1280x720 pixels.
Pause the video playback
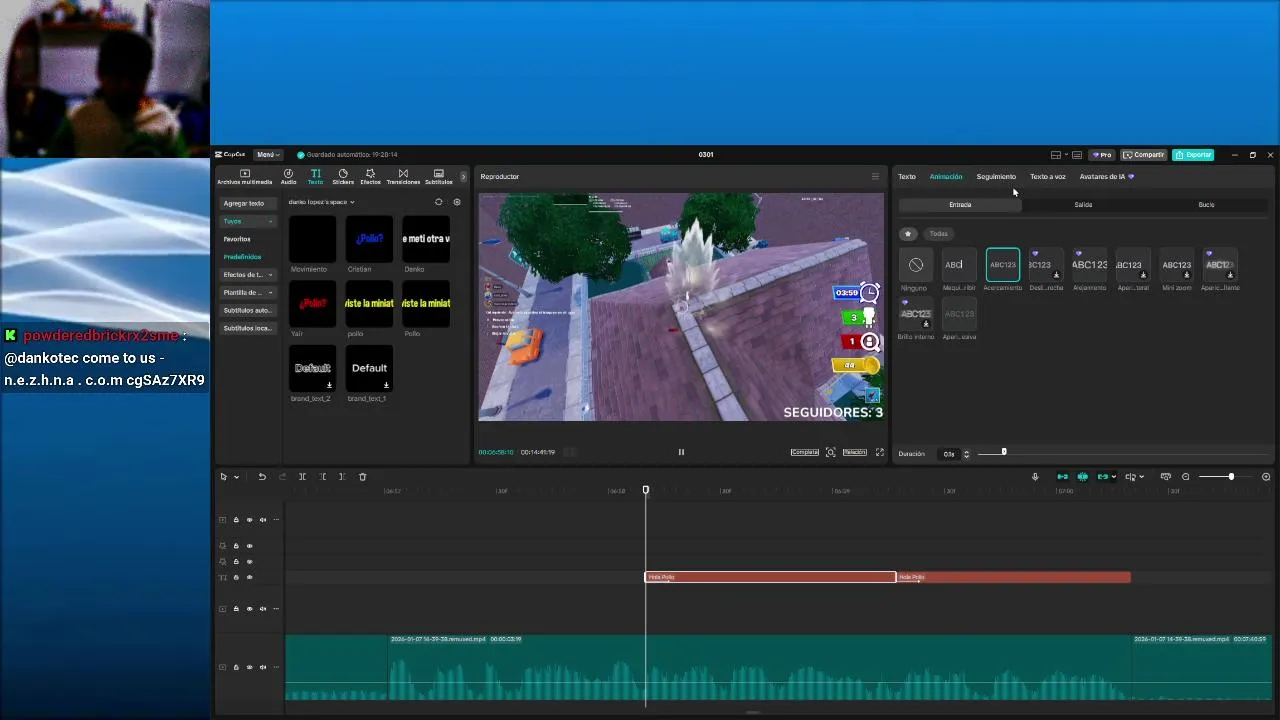click(x=681, y=452)
